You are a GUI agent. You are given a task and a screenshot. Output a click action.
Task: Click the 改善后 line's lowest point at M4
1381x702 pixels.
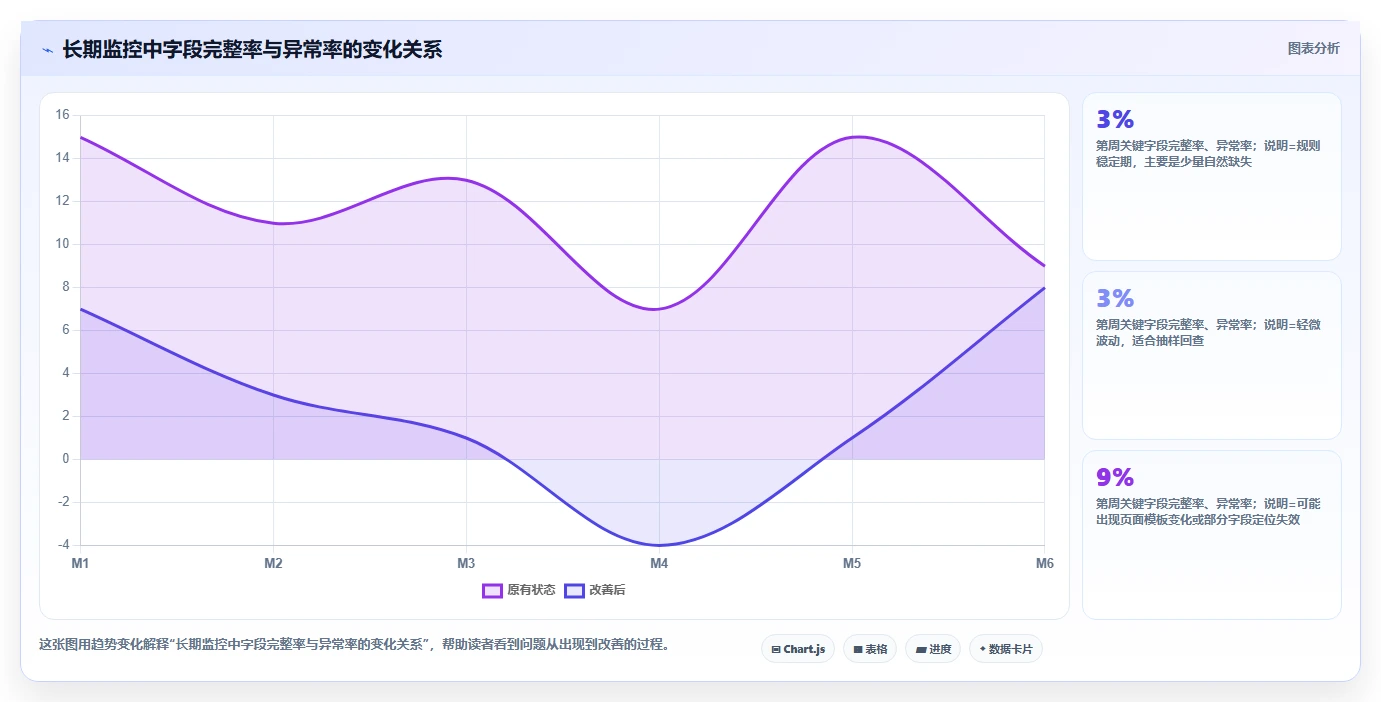[x=659, y=545]
